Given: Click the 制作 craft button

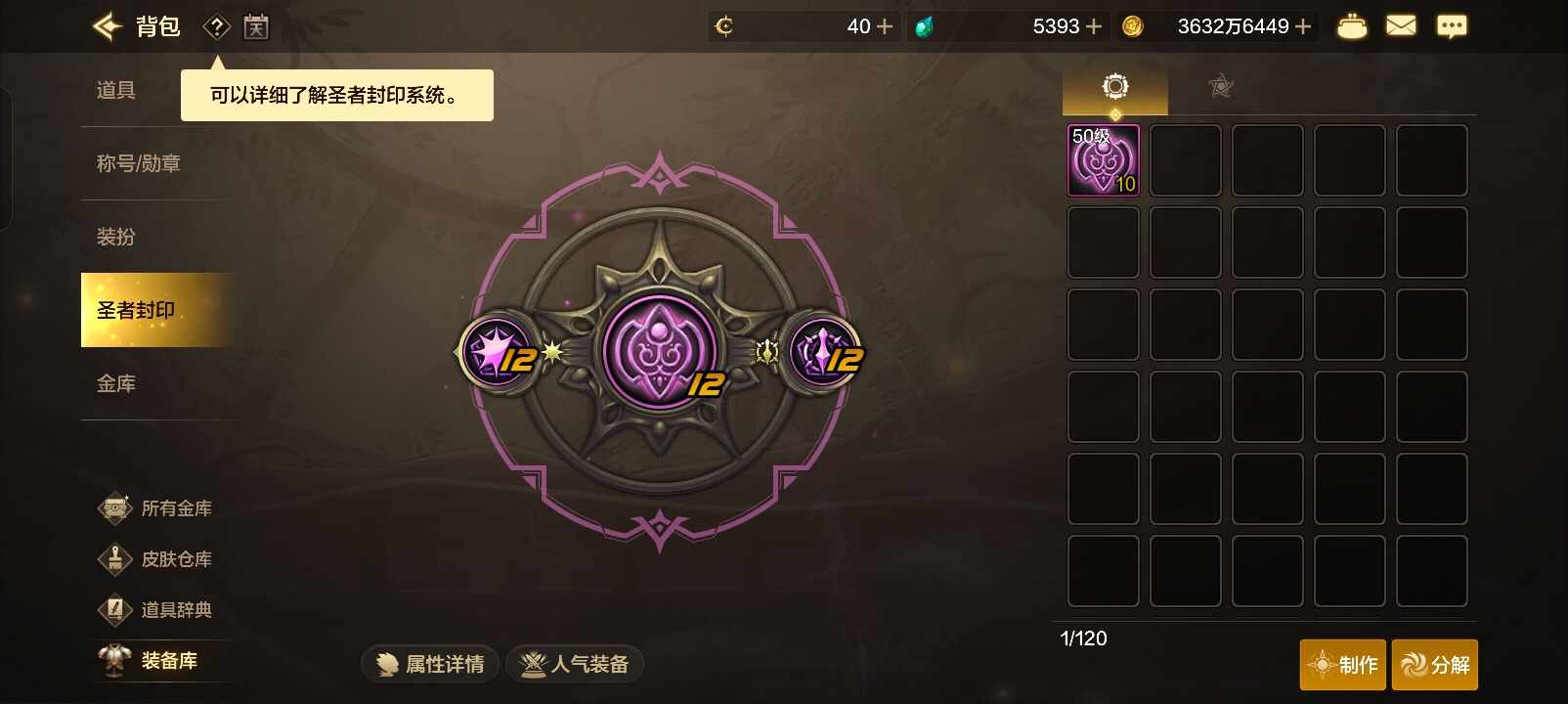Looking at the screenshot, I should (x=1343, y=665).
